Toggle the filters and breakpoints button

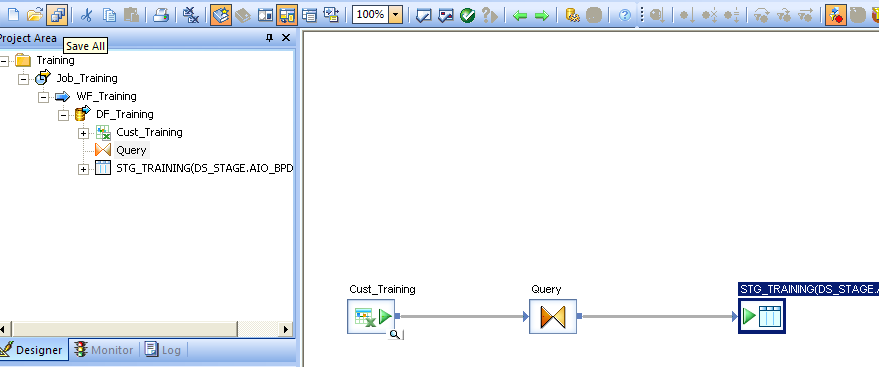coord(835,15)
